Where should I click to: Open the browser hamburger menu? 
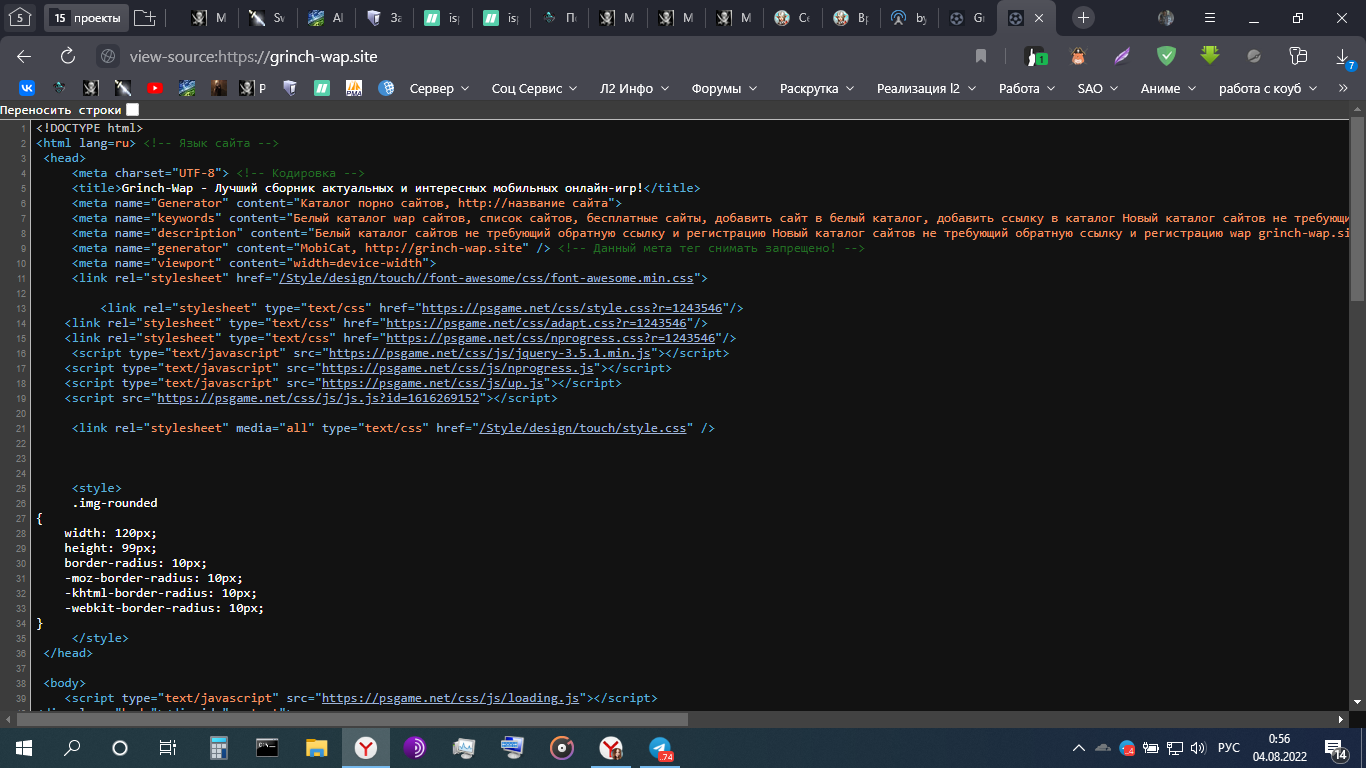coord(1210,18)
